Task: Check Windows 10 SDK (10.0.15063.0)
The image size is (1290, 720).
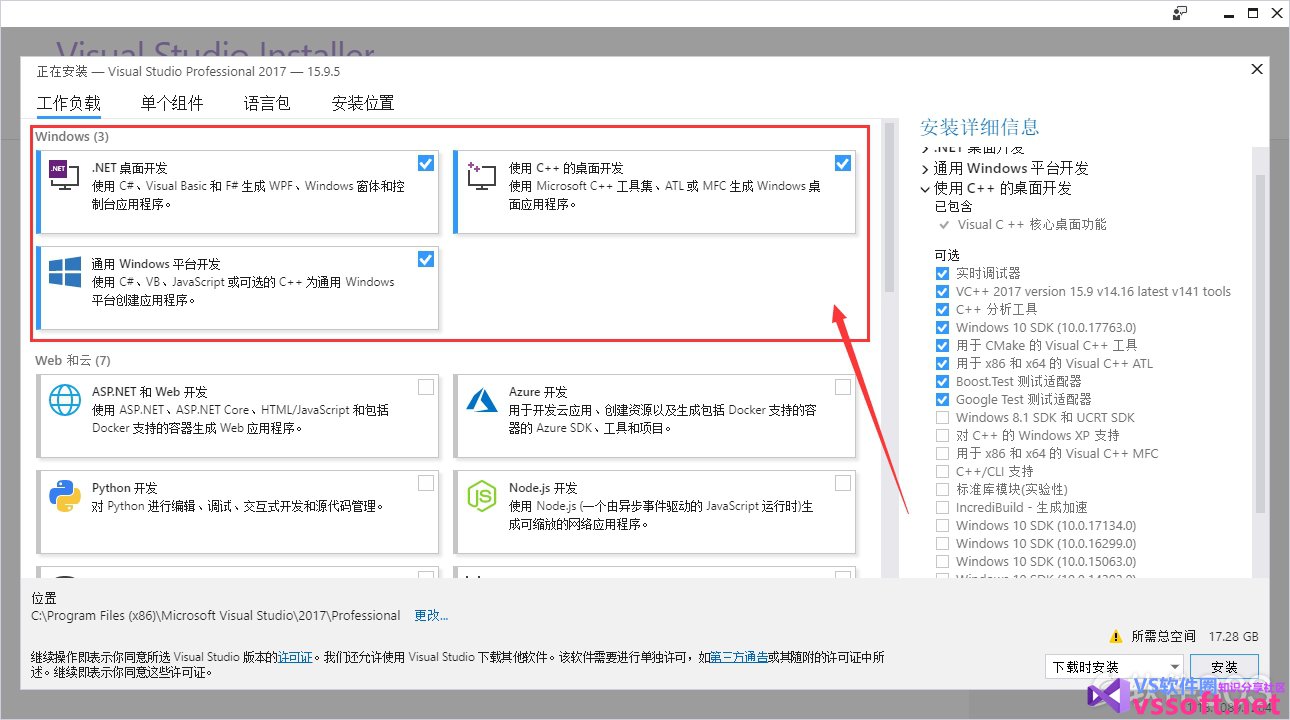Action: [x=942, y=561]
